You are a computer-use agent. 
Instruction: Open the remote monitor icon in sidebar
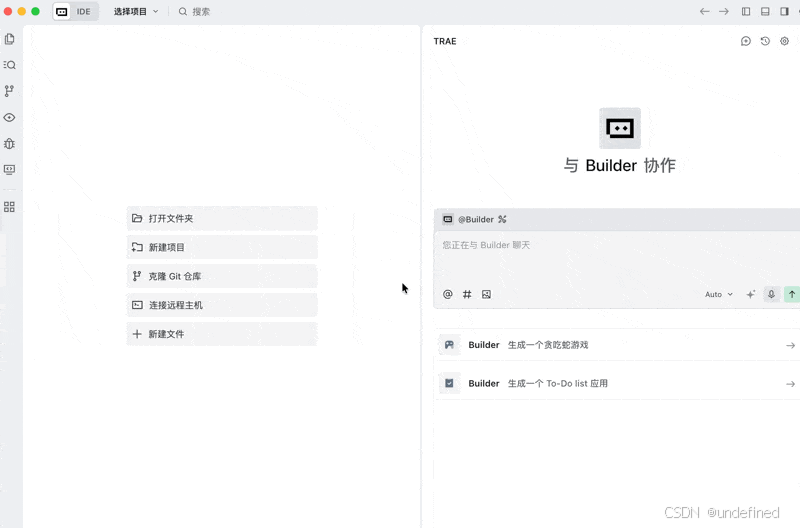9,169
